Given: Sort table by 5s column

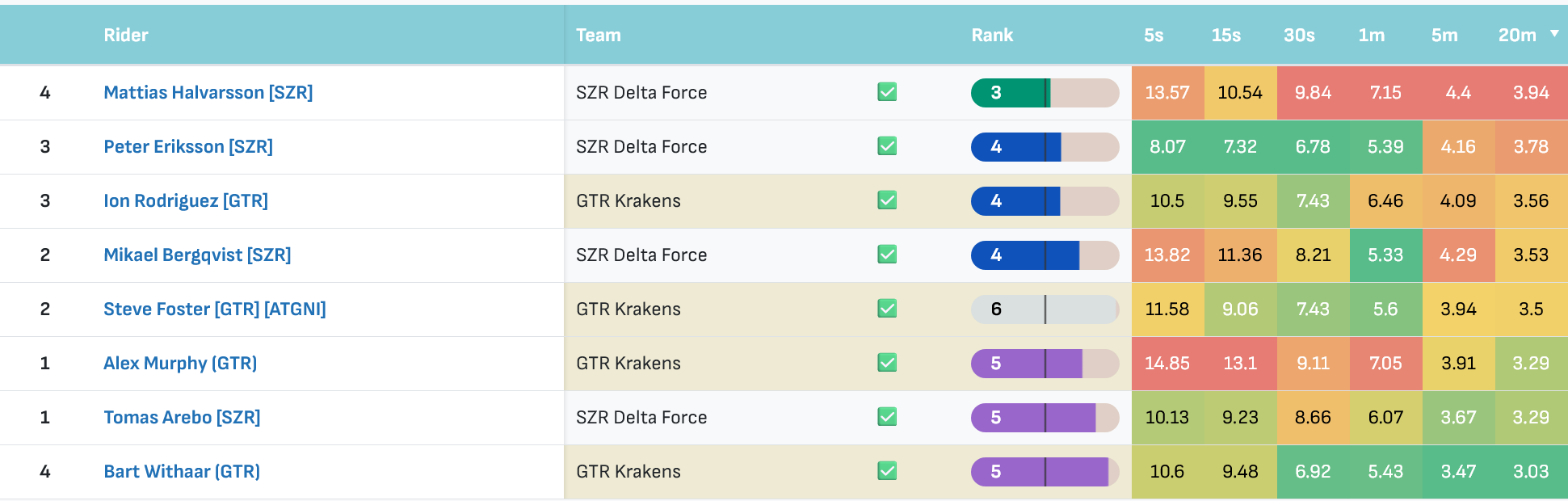Looking at the screenshot, I should [1154, 36].
